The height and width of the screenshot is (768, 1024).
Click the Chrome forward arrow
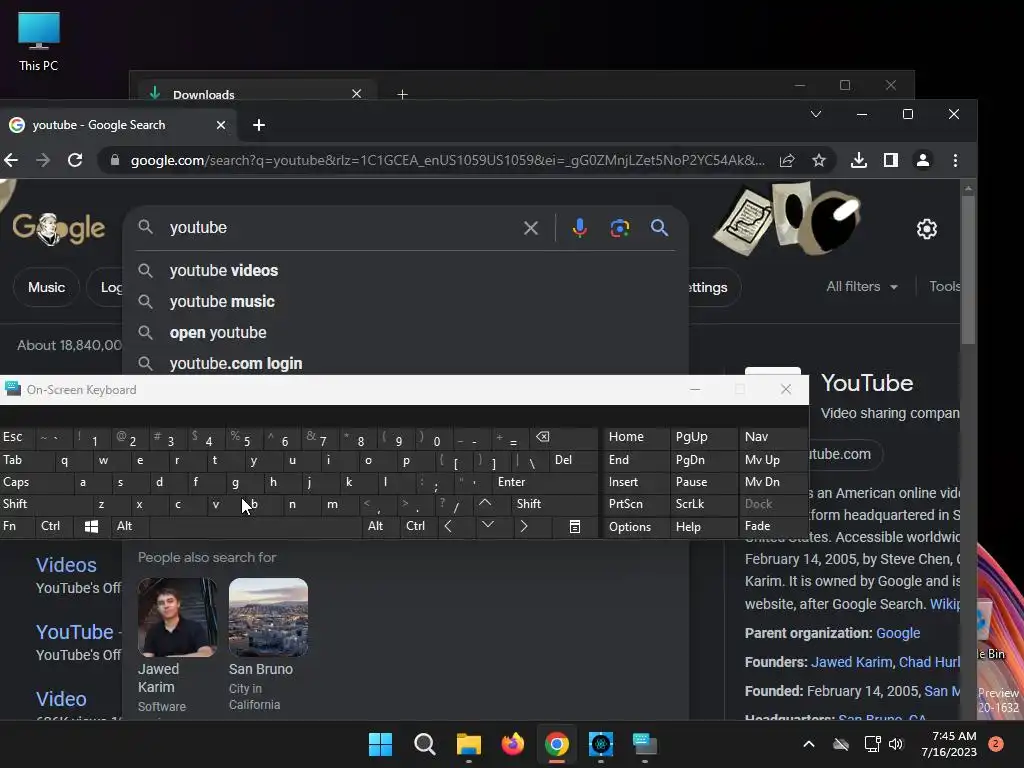(43, 160)
